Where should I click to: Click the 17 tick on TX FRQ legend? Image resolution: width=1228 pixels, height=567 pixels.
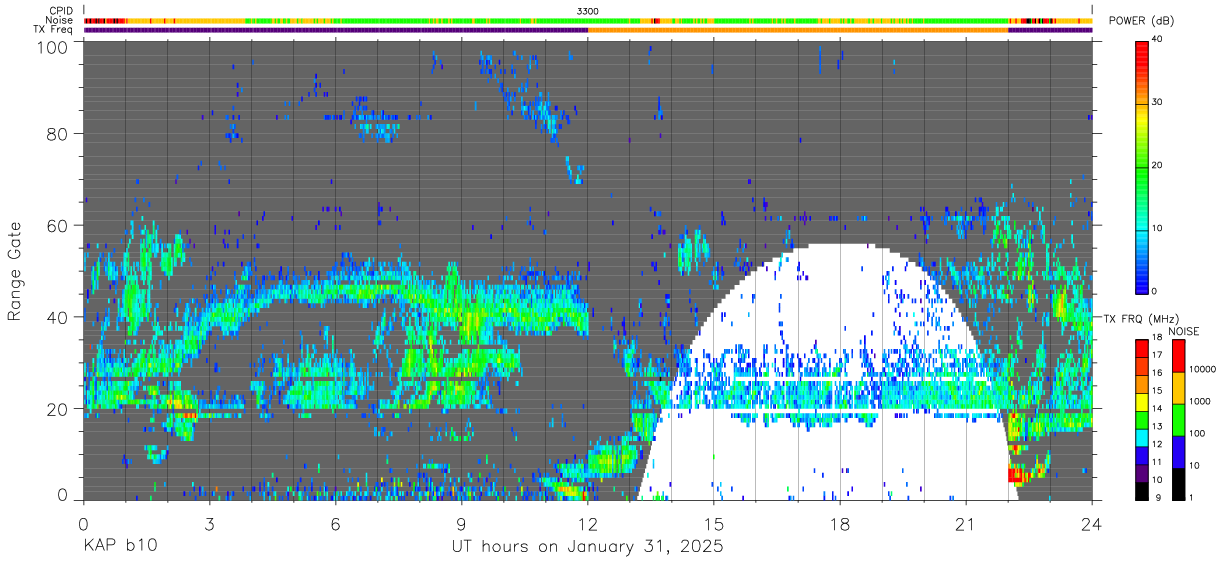coord(1157,355)
